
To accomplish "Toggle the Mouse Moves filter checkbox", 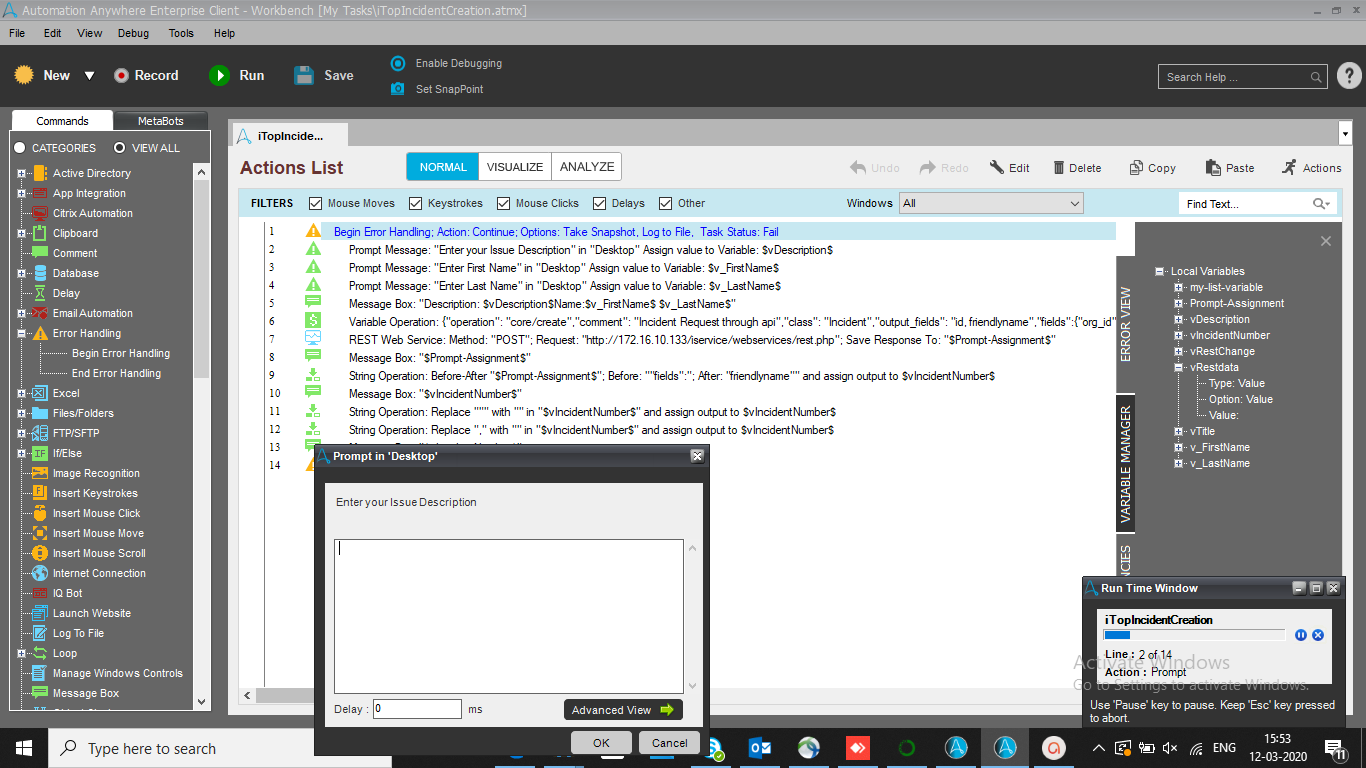I will tap(316, 203).
